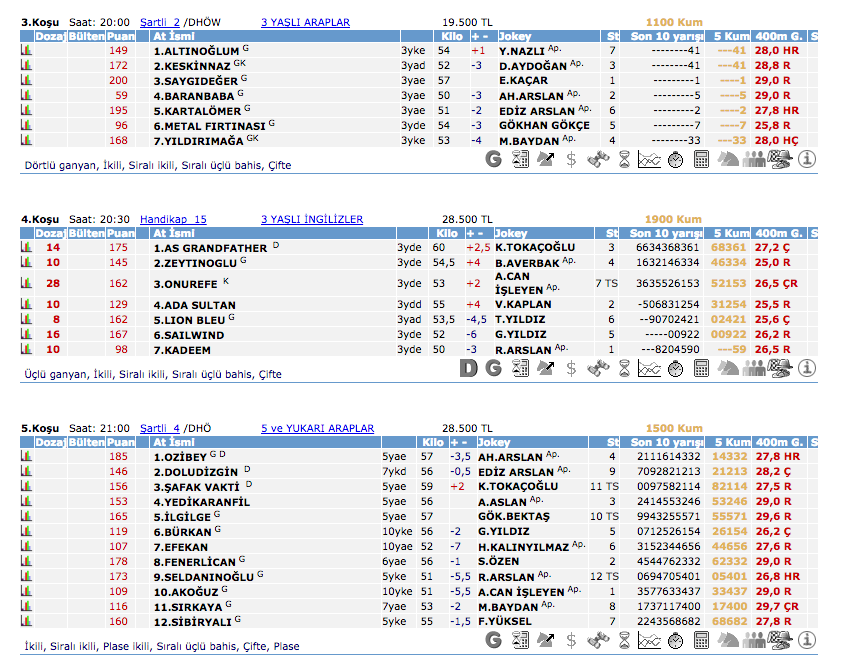Click the bar chart icon beside ALTINOĞLUM
This screenshot has width=856, height=670.
click(x=27, y=50)
